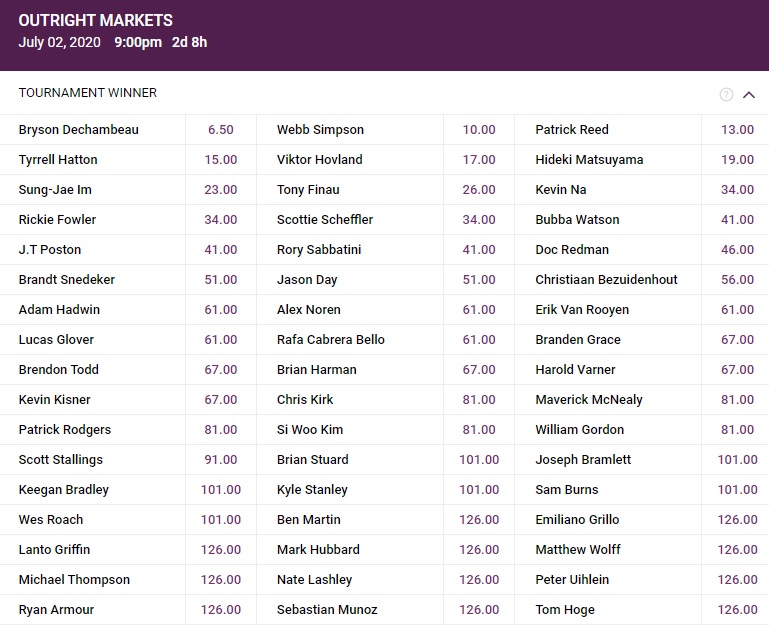Bet on Rickie Fowler at 34.00
The width and height of the screenshot is (769, 625).
pos(221,219)
